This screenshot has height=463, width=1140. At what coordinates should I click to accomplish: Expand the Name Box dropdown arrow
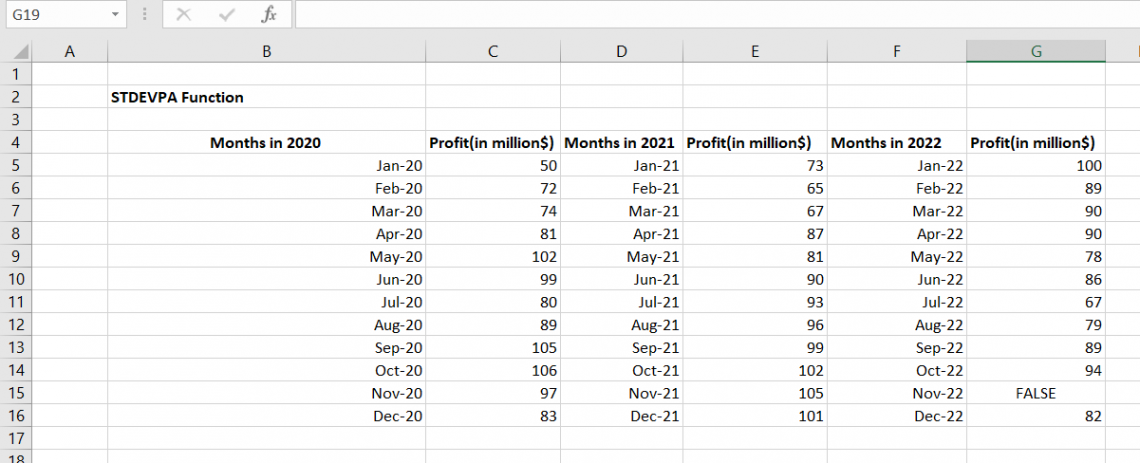pos(115,15)
